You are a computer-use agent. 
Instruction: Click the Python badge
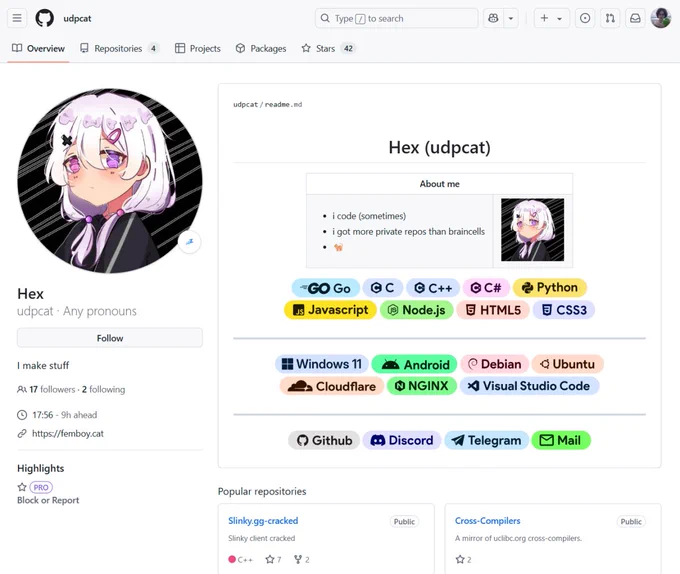tap(550, 287)
